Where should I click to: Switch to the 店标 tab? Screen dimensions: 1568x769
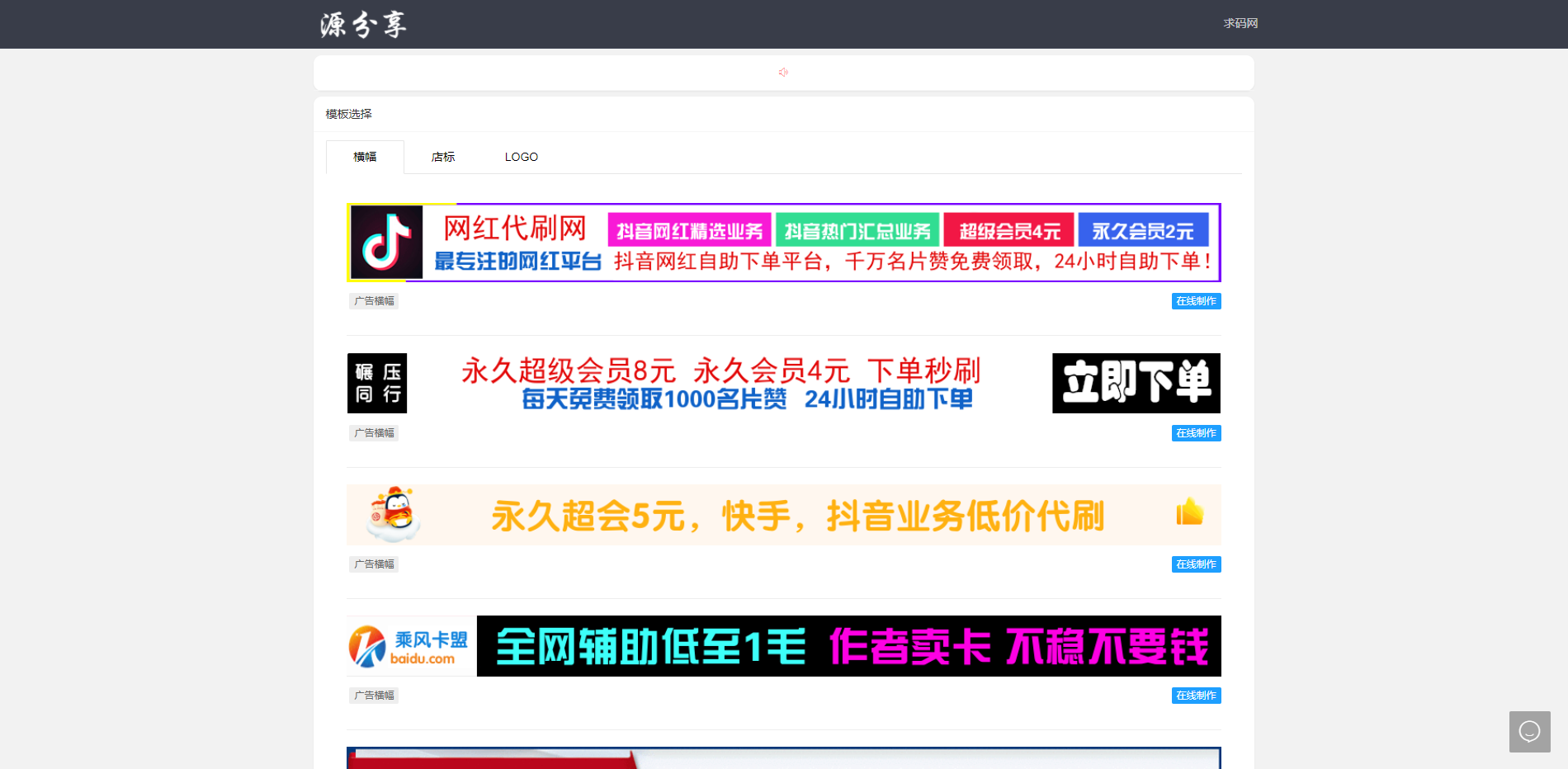[x=443, y=157]
